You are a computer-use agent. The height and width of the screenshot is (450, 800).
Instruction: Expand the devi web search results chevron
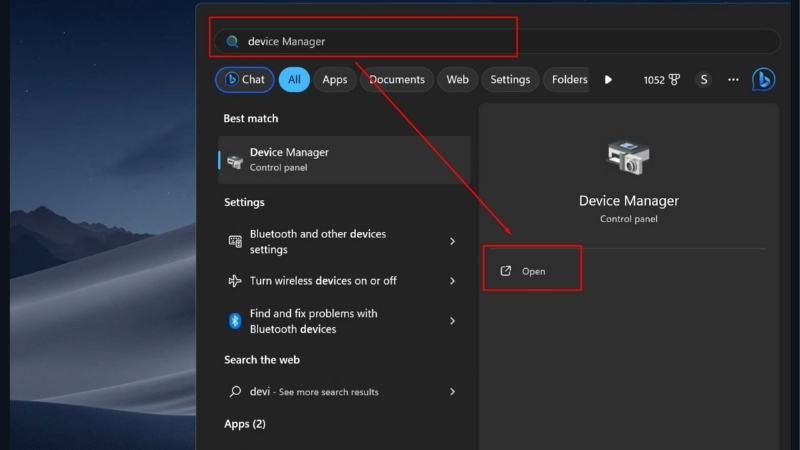click(452, 392)
